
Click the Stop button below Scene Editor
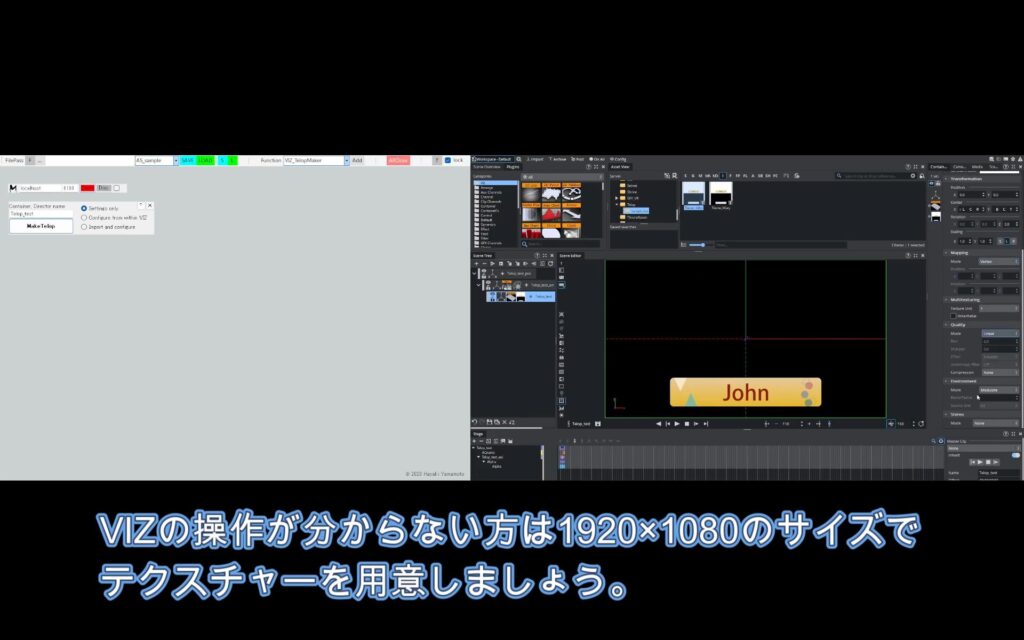point(687,424)
